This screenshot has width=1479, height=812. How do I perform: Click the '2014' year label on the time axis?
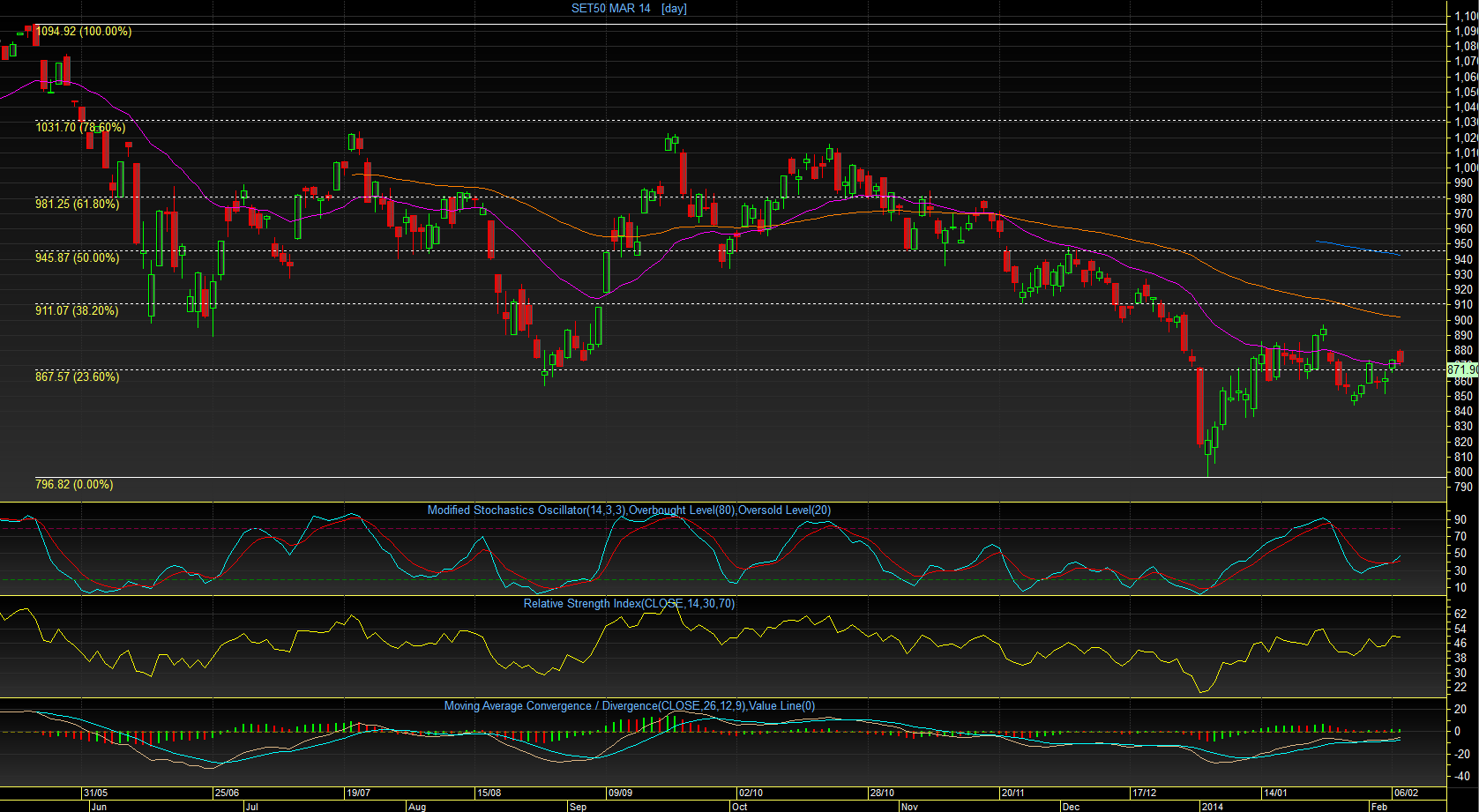coord(1212,807)
